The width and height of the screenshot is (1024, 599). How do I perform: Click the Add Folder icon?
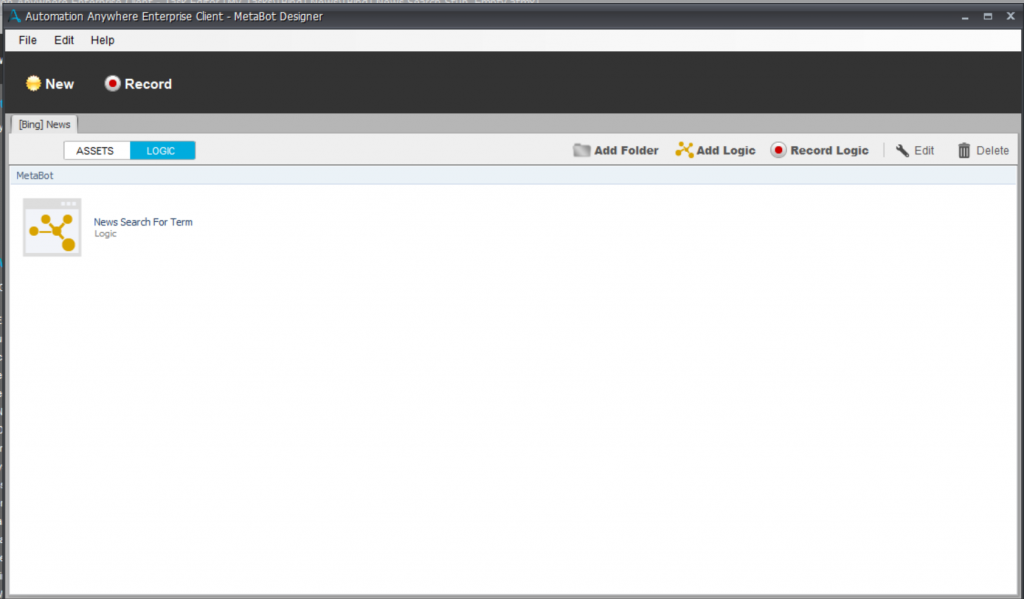coord(581,150)
